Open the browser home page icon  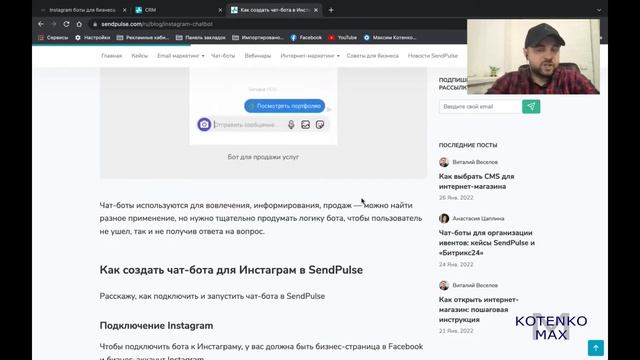tap(79, 24)
